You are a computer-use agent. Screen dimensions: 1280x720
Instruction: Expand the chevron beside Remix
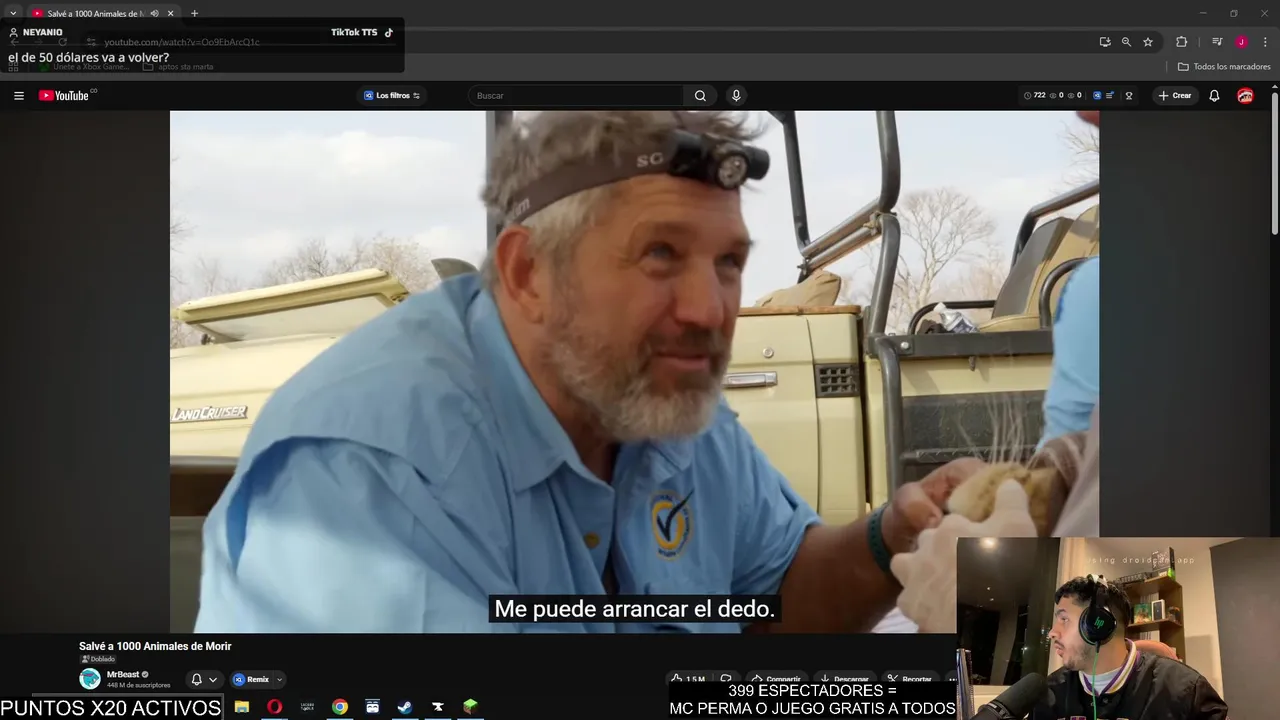[280, 680]
